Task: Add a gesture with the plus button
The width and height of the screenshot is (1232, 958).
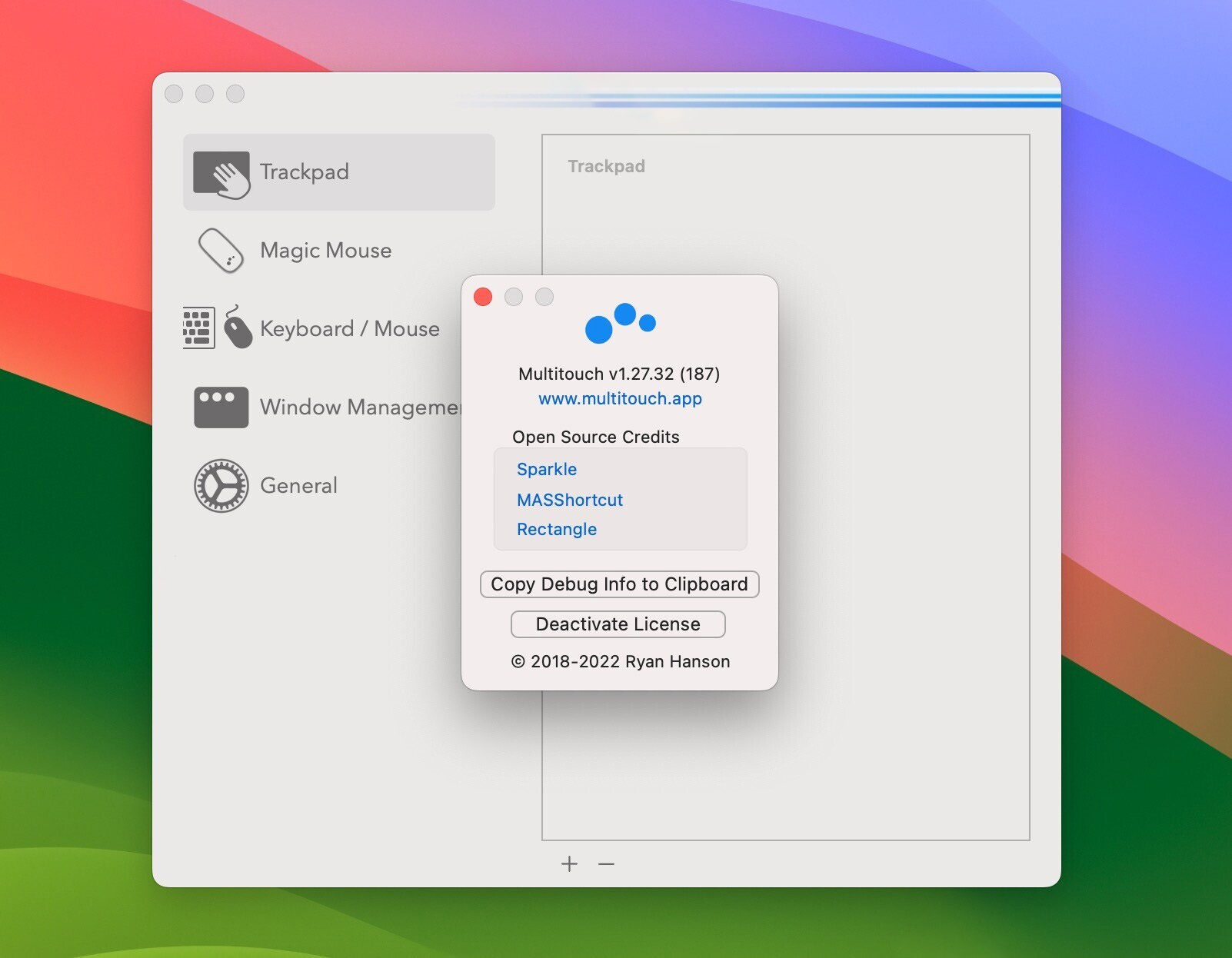Action: point(569,864)
